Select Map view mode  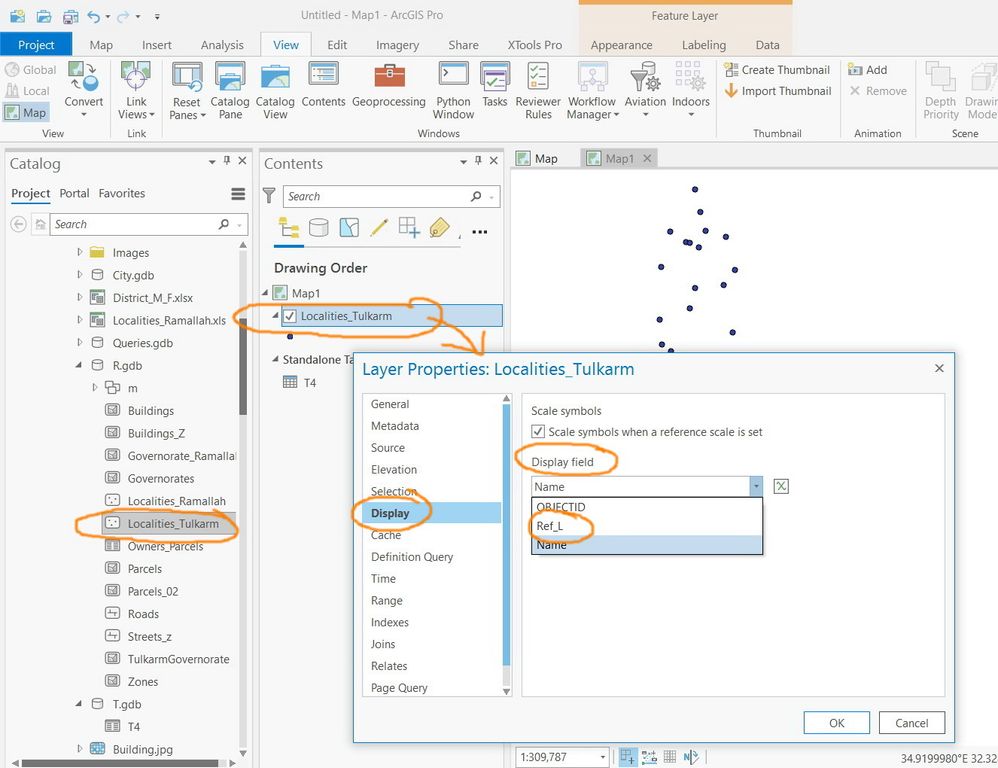[x=26, y=113]
